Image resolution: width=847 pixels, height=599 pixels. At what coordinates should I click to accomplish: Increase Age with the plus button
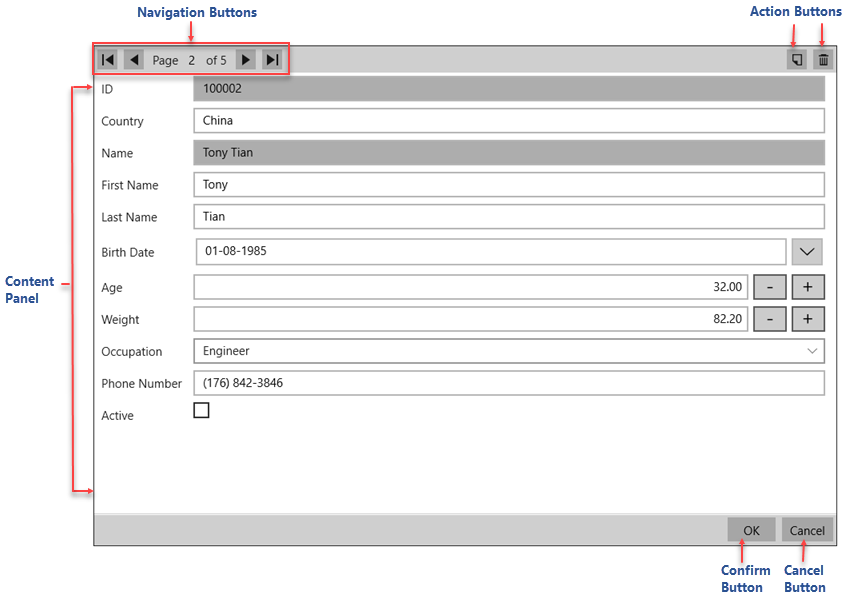(x=808, y=288)
